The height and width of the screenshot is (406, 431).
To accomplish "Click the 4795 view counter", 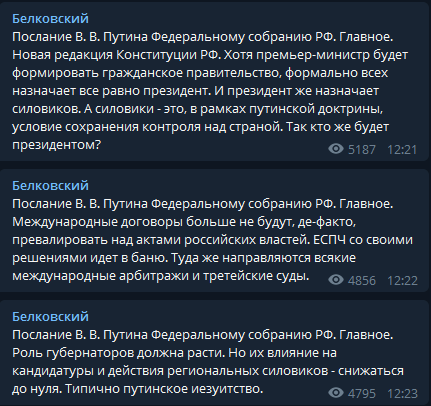I will click(x=362, y=394).
